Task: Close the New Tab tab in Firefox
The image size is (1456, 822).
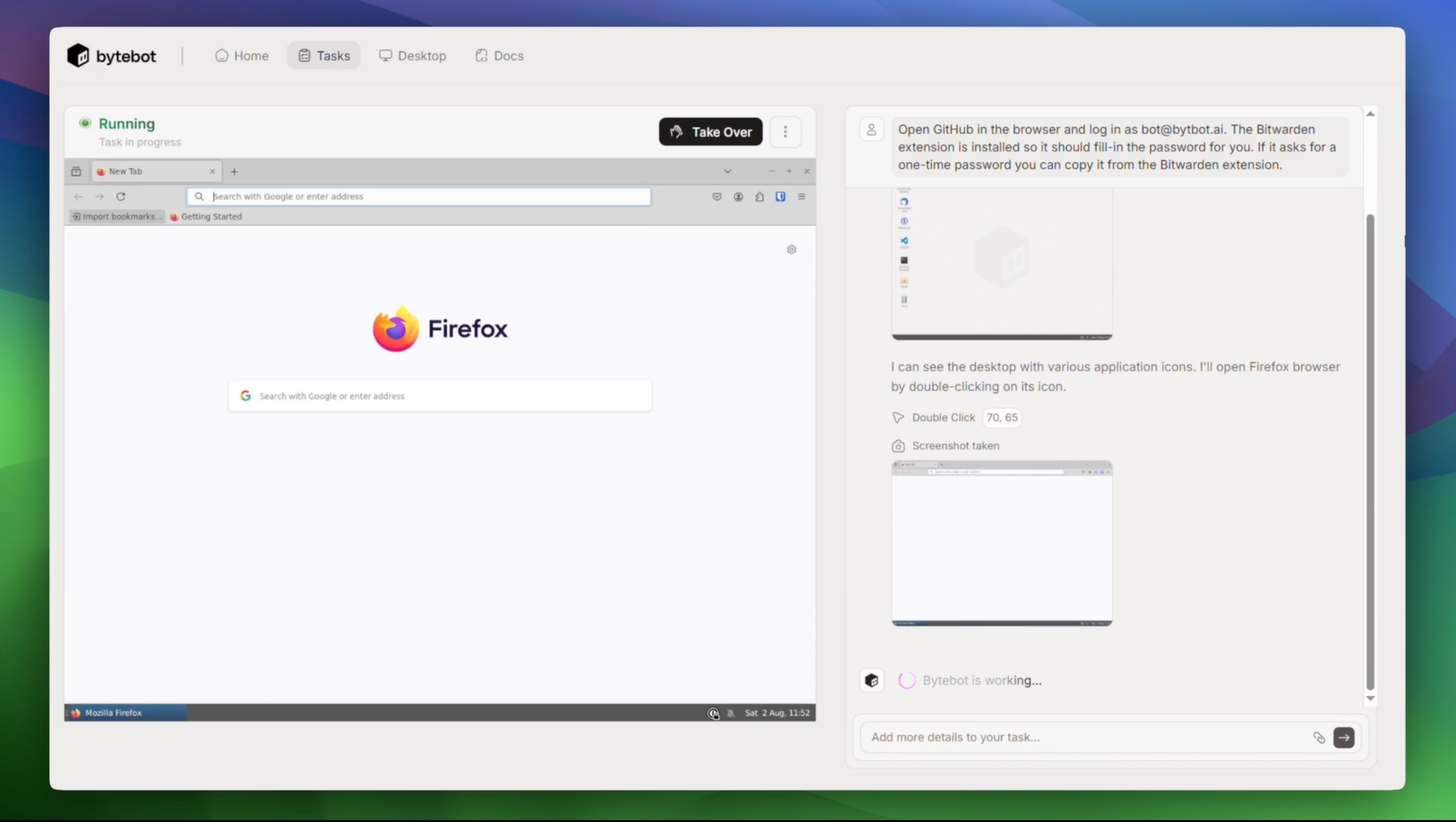Action: 212,171
